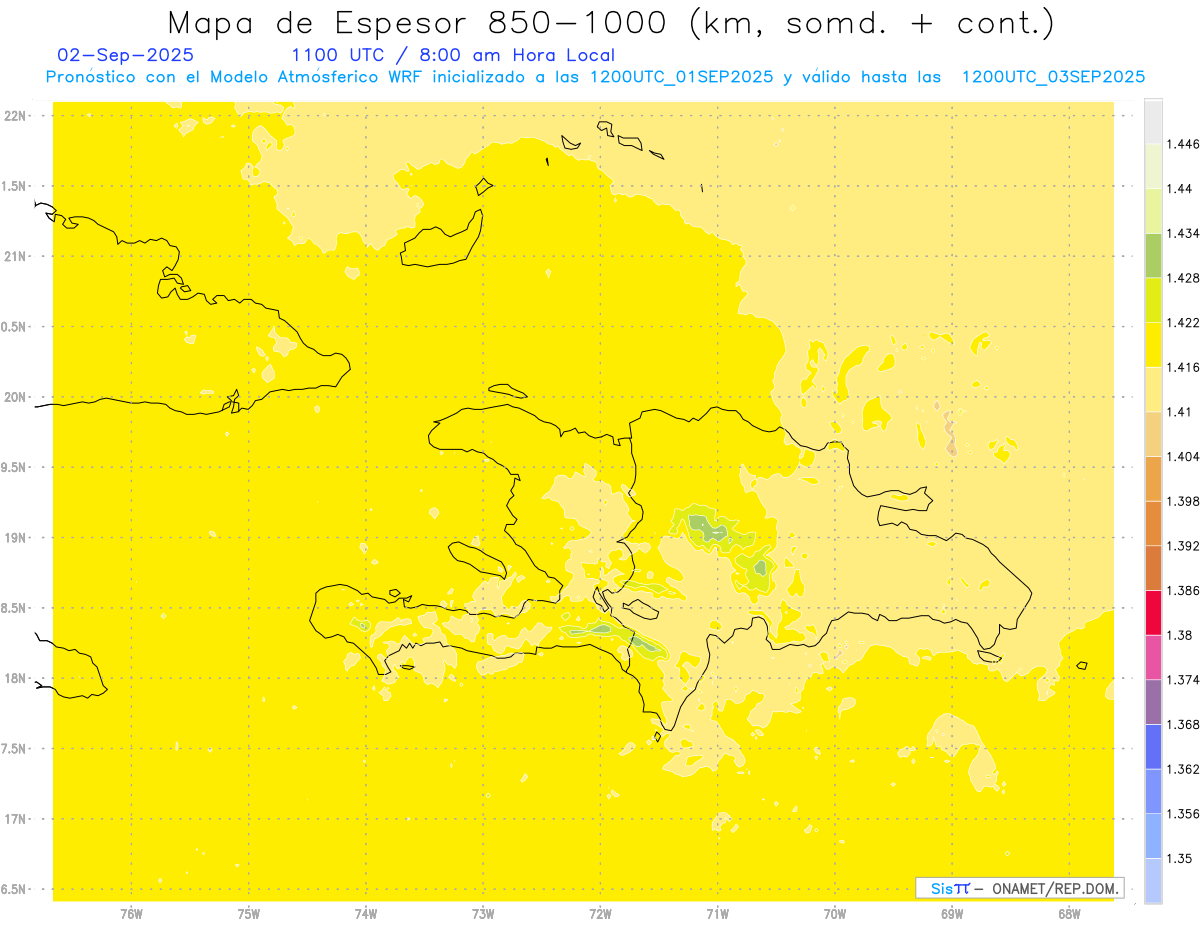Pick the red swatch between 1.38 and 1.386
Screen dimensions: 1200x927
(1153, 612)
